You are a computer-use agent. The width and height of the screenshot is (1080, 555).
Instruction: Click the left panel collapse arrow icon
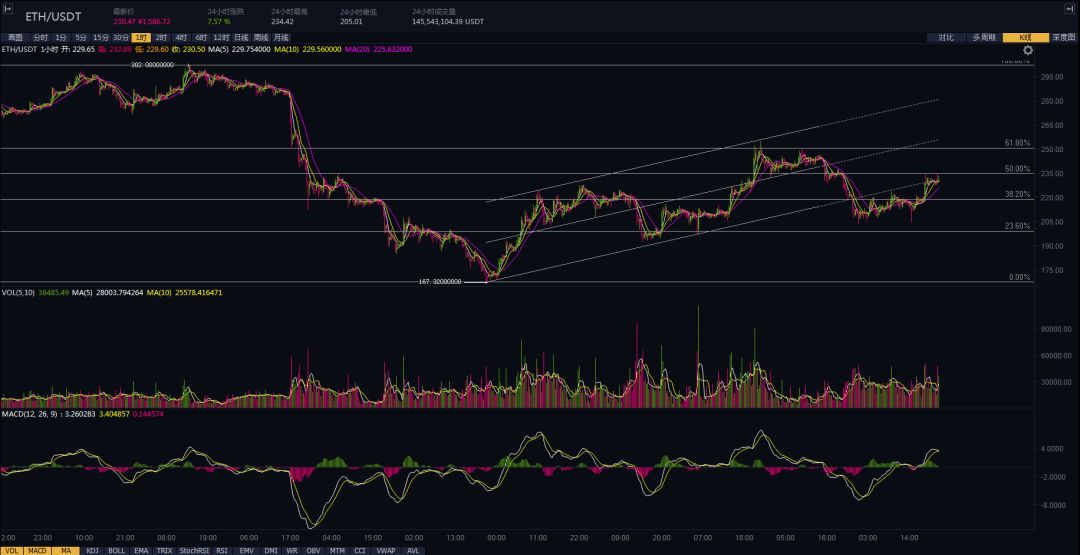pyautogui.click(x=8, y=8)
